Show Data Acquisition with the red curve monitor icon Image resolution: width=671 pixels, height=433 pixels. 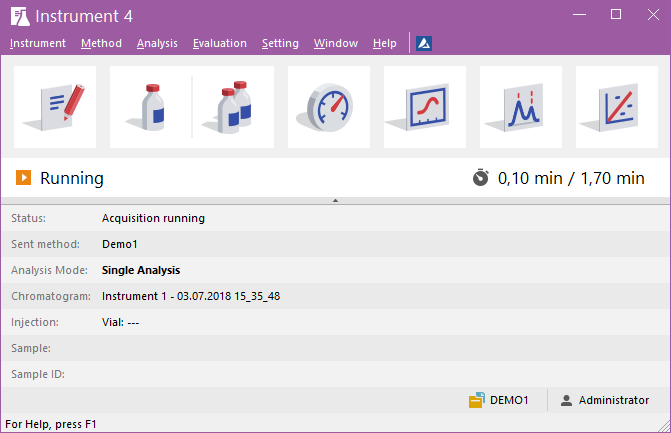pos(424,107)
